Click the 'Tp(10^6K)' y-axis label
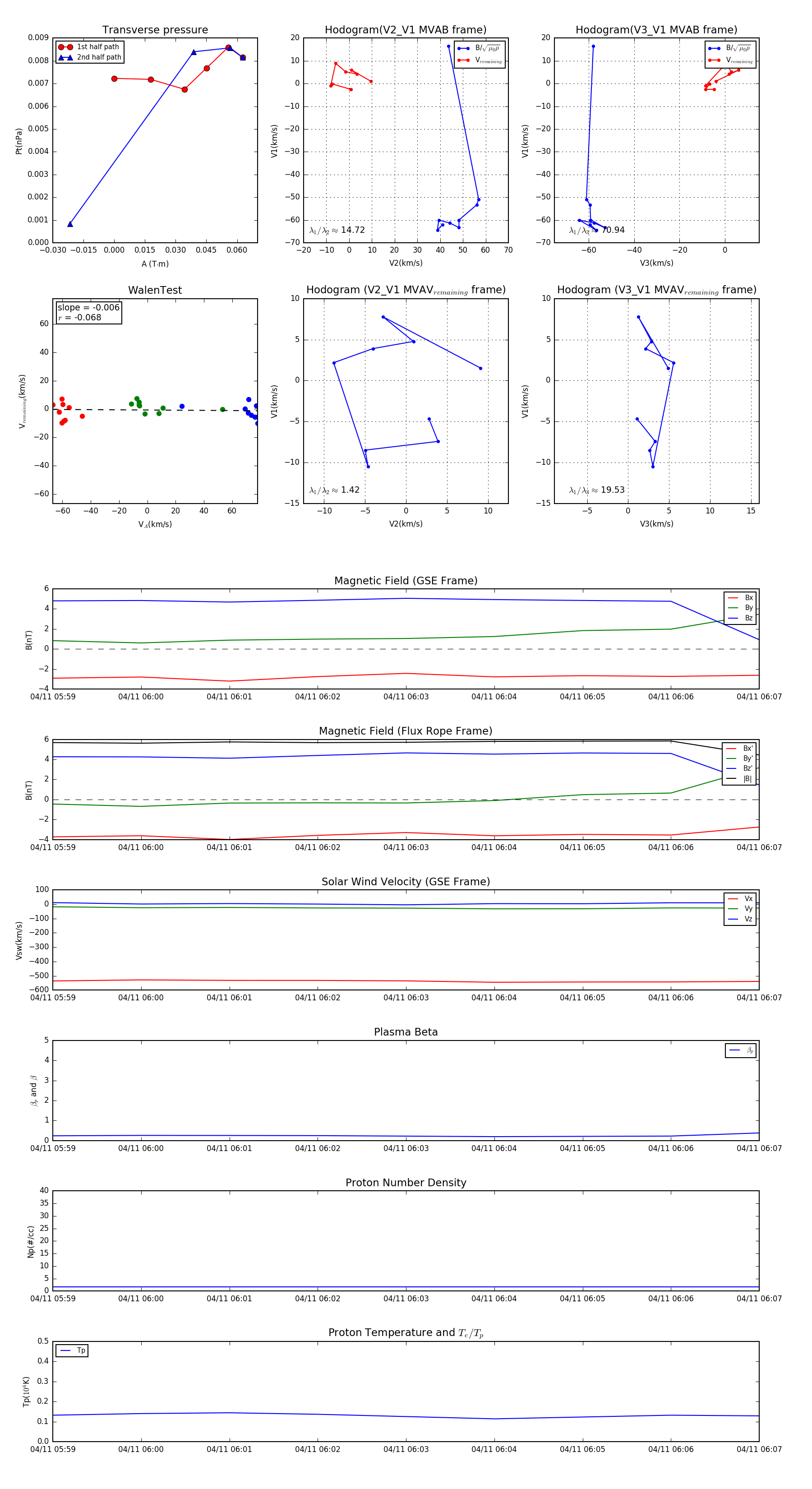Image resolution: width=812 pixels, height=1489 pixels. point(26,1392)
